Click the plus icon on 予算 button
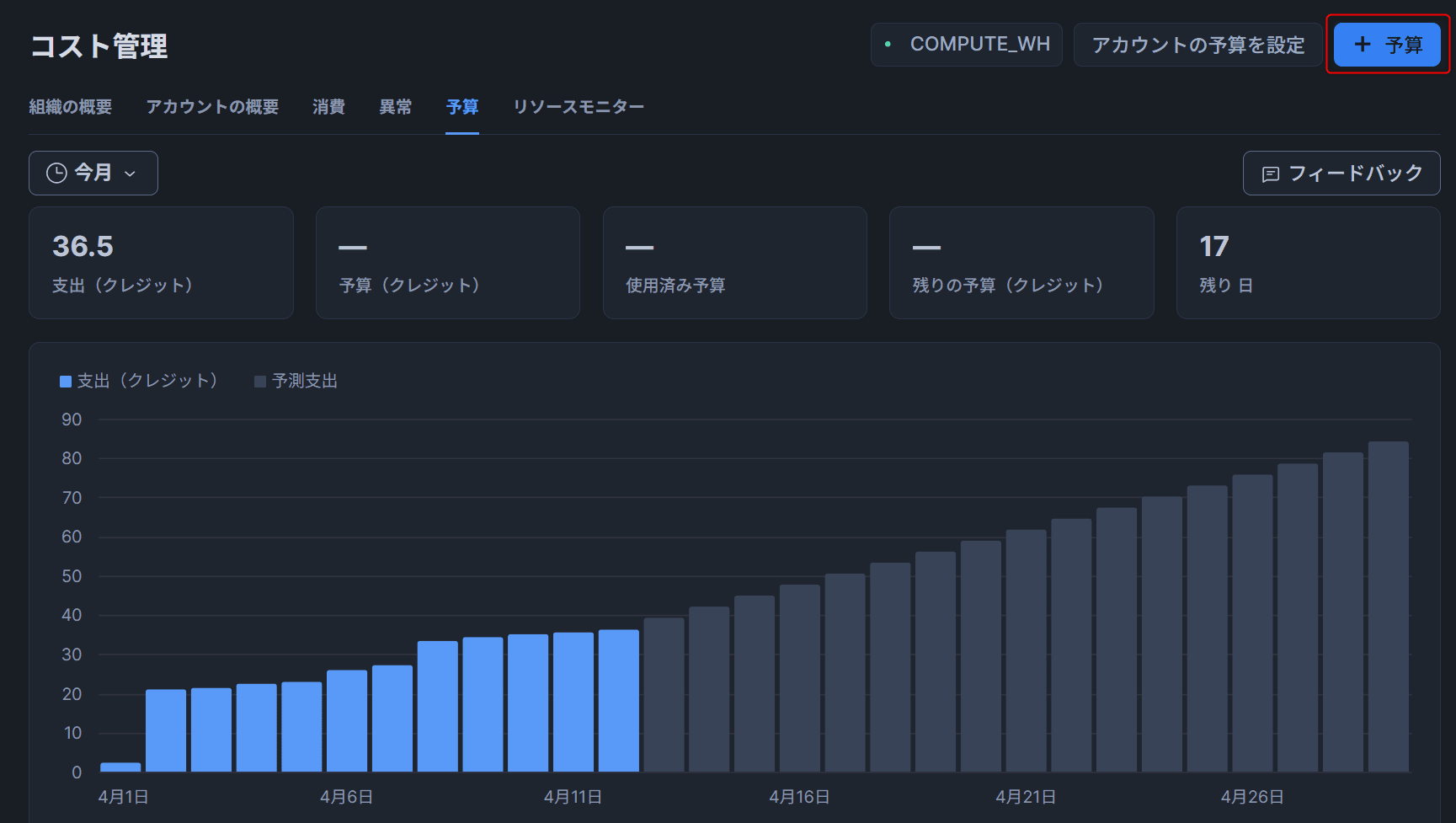Screen dimensions: 1456x823 pos(1363,45)
